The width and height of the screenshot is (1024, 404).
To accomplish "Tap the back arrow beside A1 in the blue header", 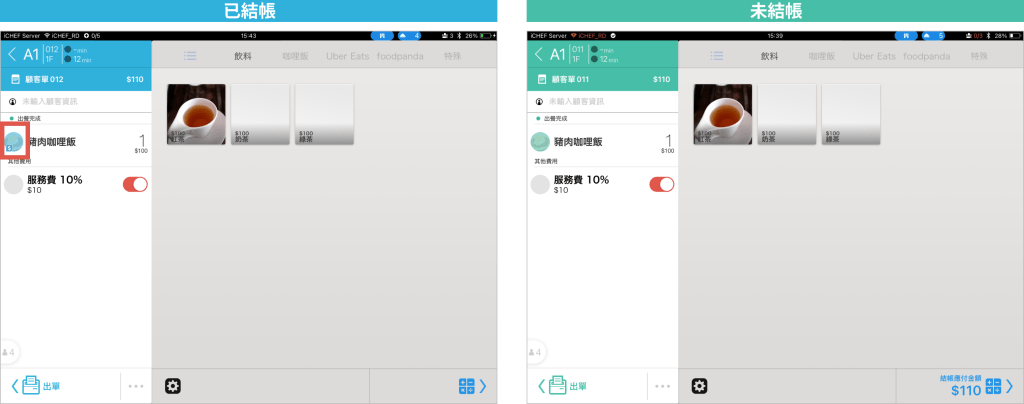I will (x=12, y=54).
